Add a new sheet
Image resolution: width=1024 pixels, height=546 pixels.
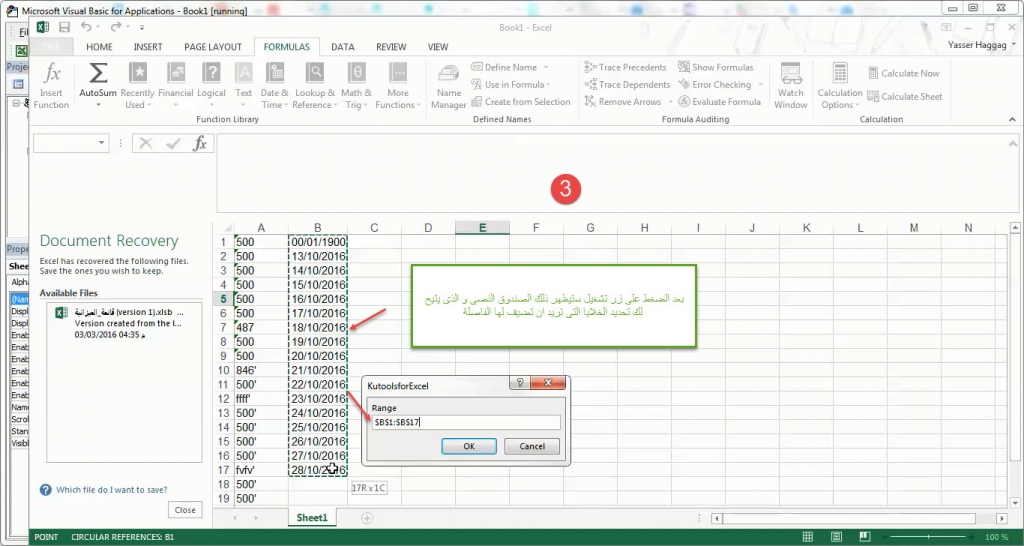(367, 518)
